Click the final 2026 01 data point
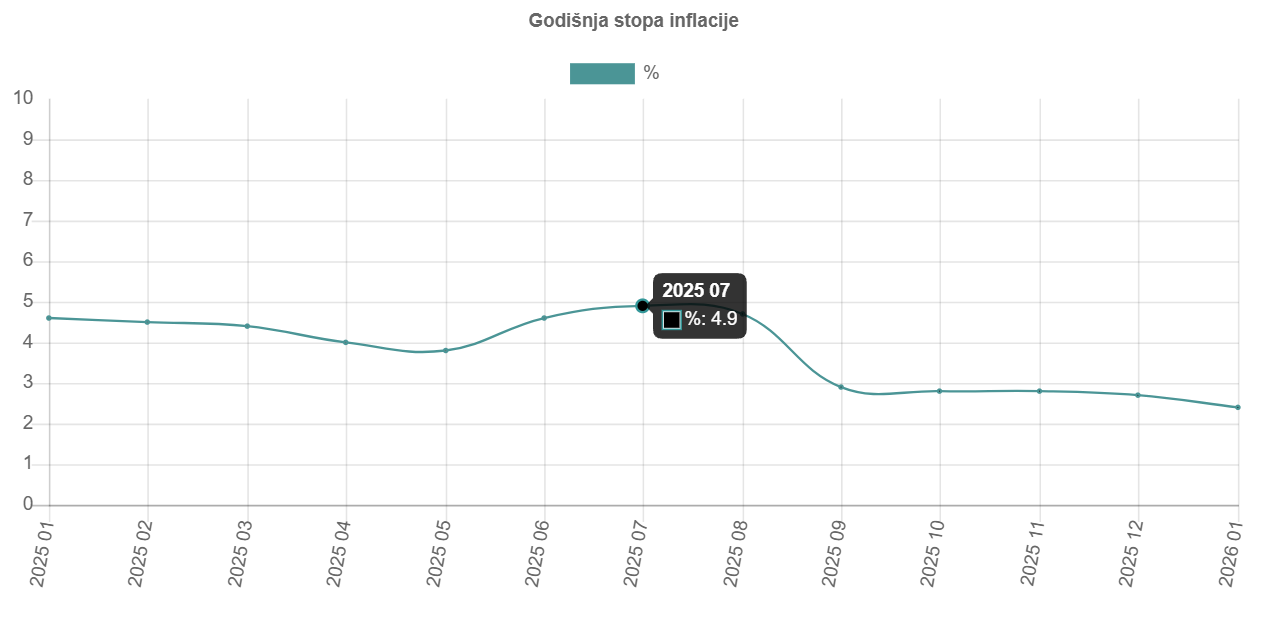This screenshot has width=1269, height=621. point(1238,407)
